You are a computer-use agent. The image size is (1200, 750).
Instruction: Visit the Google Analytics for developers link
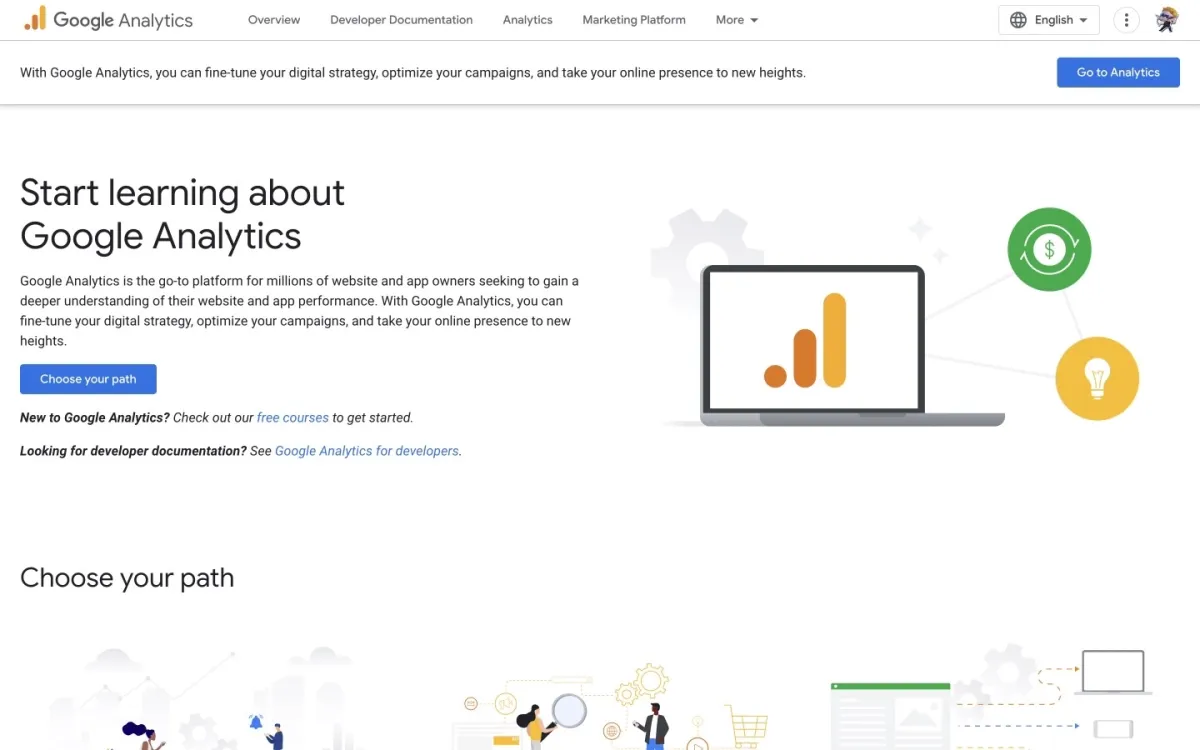[366, 450]
